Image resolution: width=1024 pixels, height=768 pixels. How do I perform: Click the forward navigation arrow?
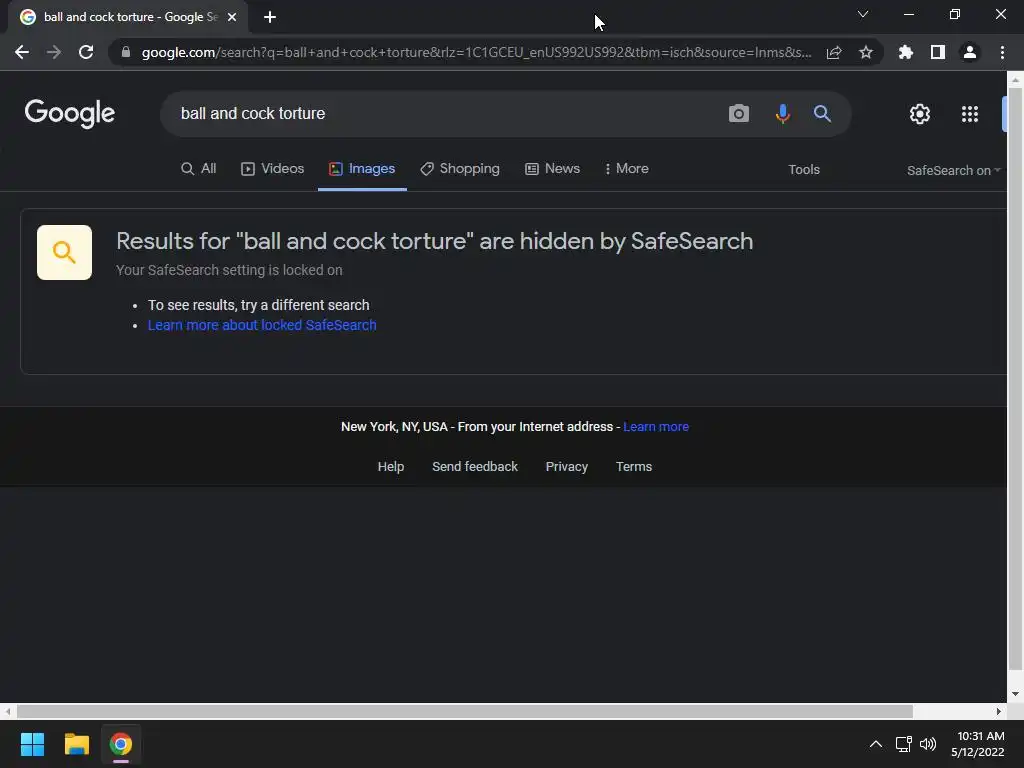[54, 52]
